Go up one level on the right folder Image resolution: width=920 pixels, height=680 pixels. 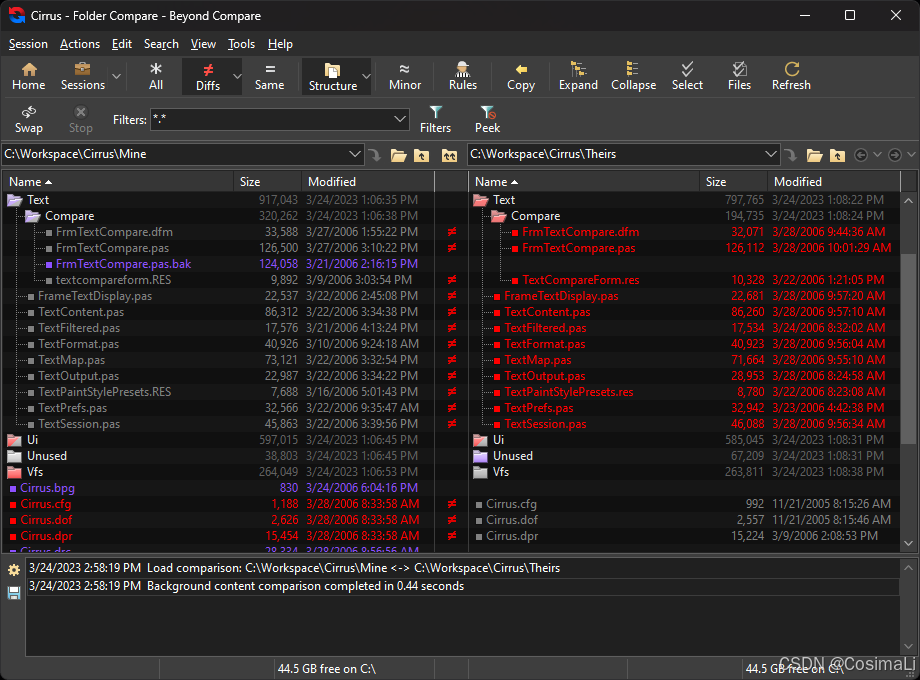click(837, 155)
